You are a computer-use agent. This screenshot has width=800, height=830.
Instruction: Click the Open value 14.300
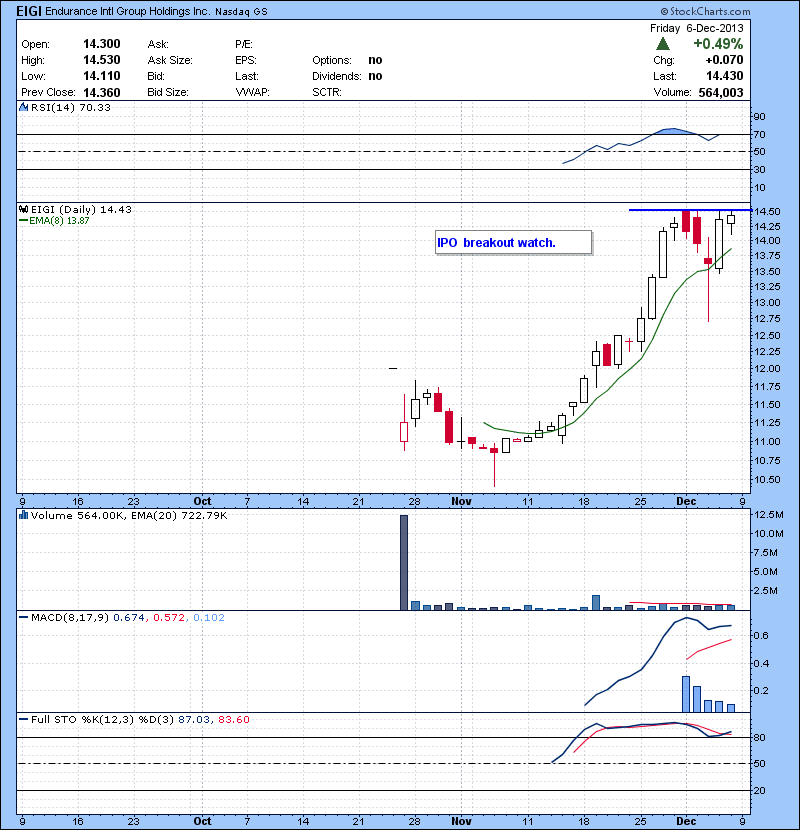[x=102, y=44]
